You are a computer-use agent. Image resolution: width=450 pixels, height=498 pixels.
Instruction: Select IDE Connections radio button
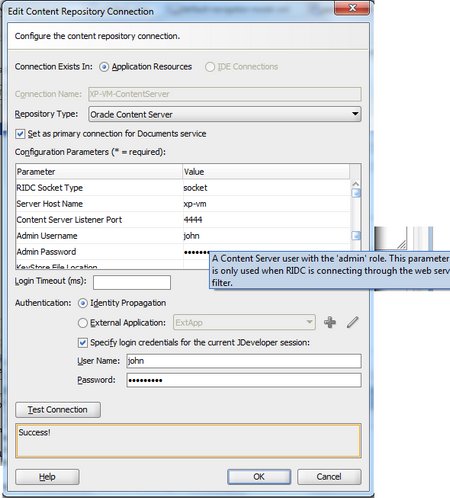pyautogui.click(x=210, y=67)
